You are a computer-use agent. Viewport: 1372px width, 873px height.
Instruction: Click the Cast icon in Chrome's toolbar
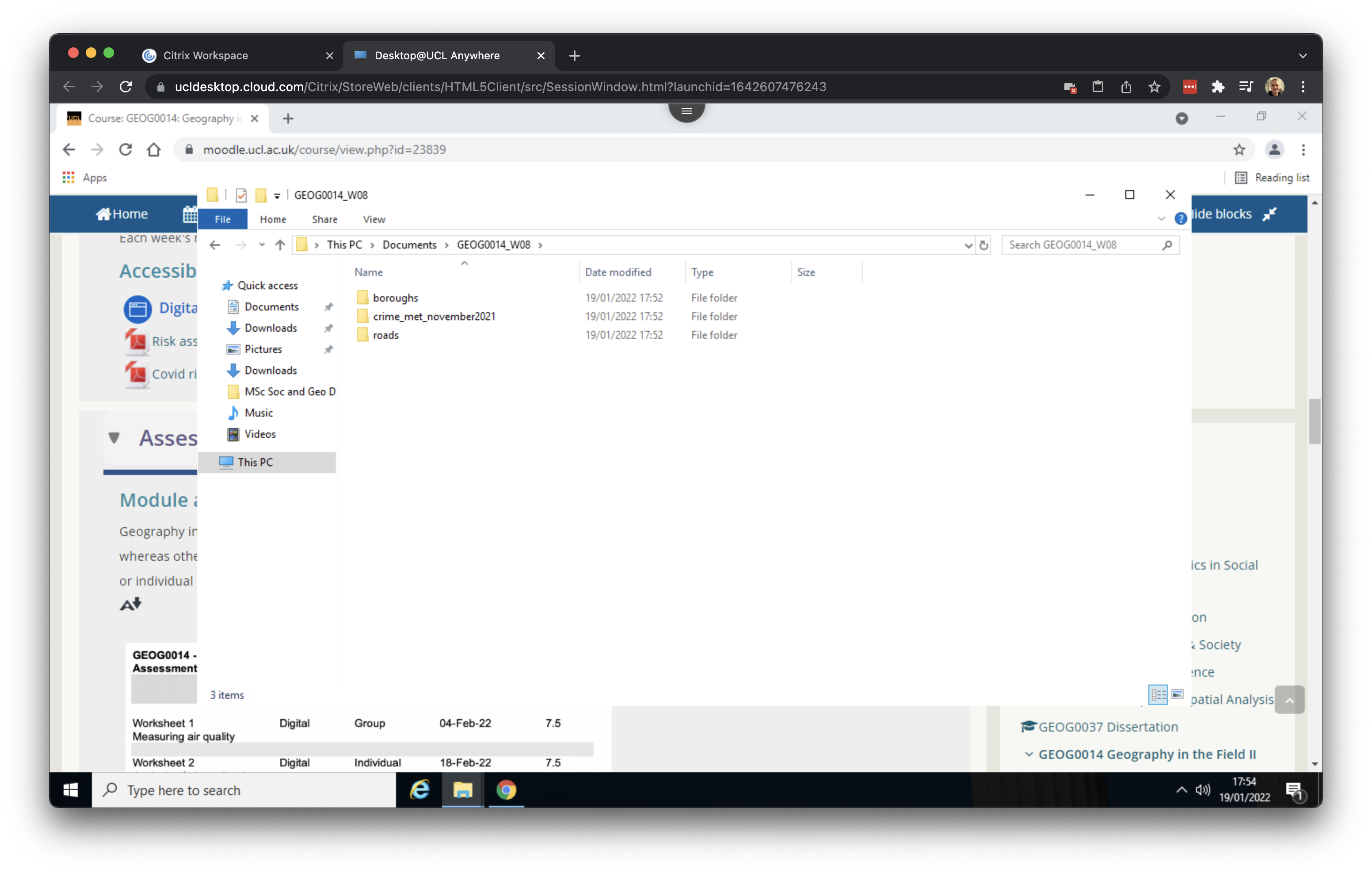pos(1070,87)
